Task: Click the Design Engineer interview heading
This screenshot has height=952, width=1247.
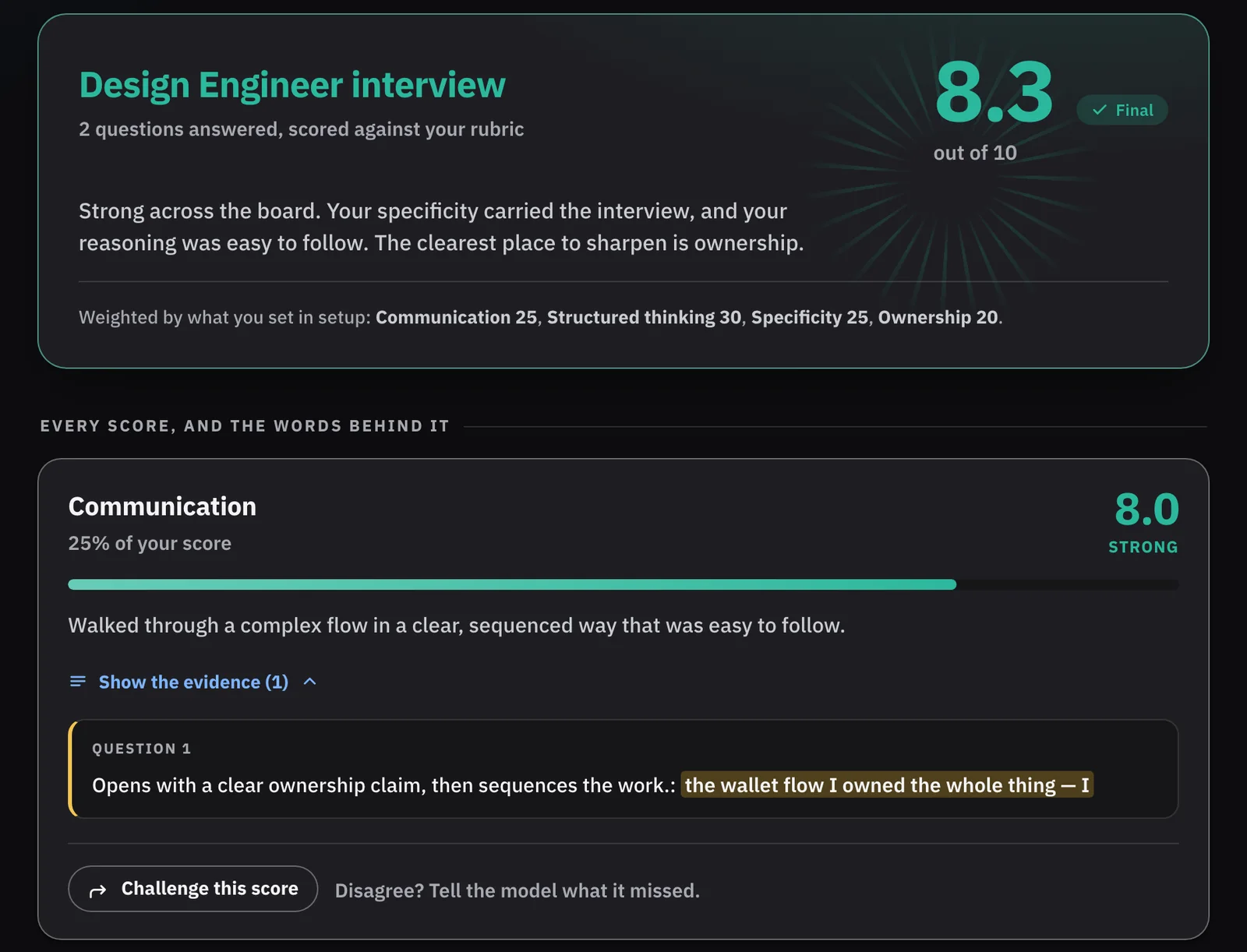Action: point(292,85)
